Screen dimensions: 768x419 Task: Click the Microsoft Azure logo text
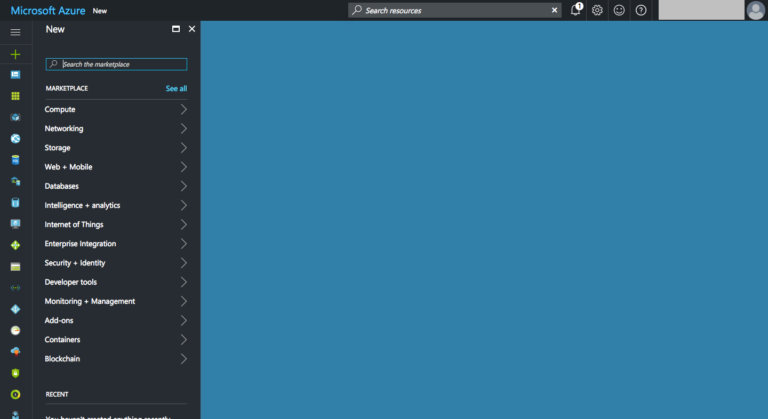(x=48, y=10)
